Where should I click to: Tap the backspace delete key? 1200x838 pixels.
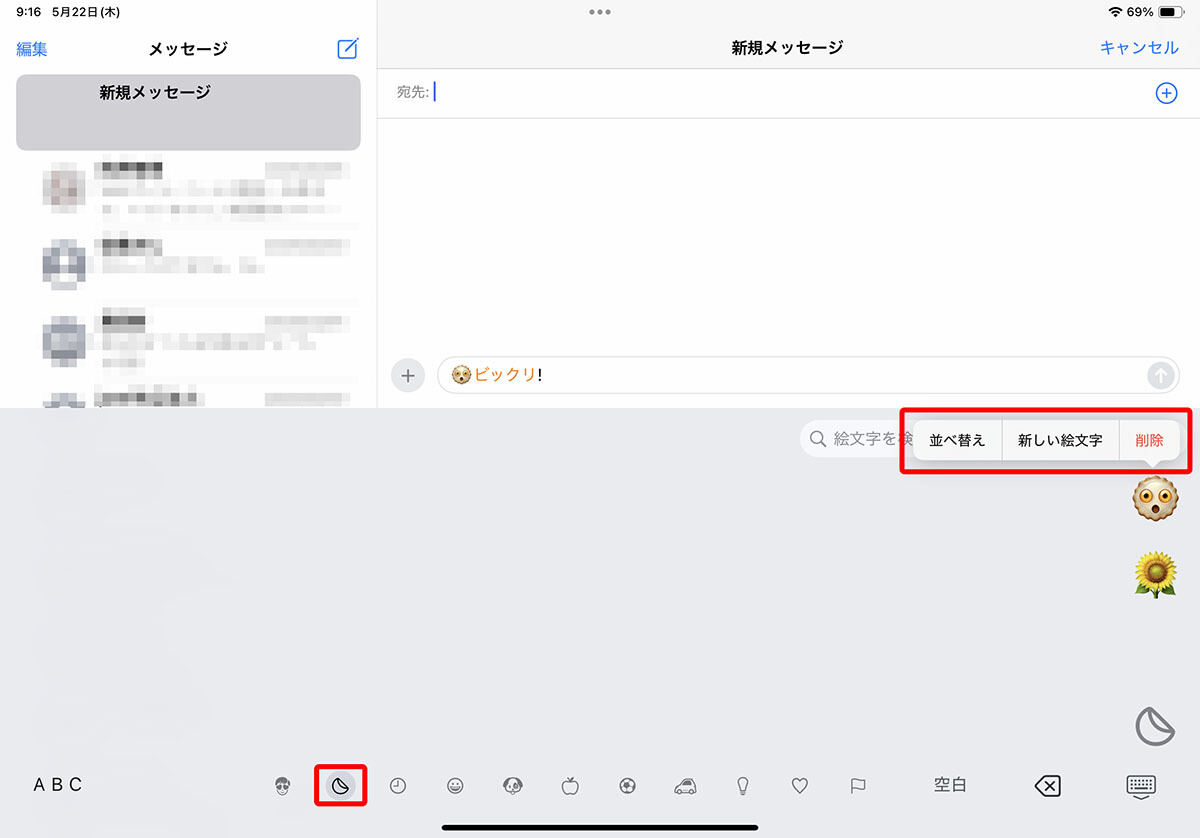[x=1046, y=786]
